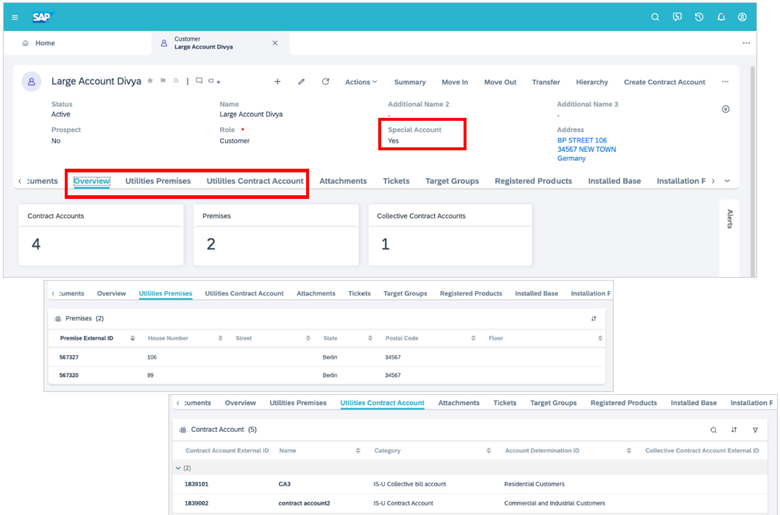This screenshot has height=515, width=780.
Task: Collapse the (2) group row in the Contract Account list
Action: 178,468
